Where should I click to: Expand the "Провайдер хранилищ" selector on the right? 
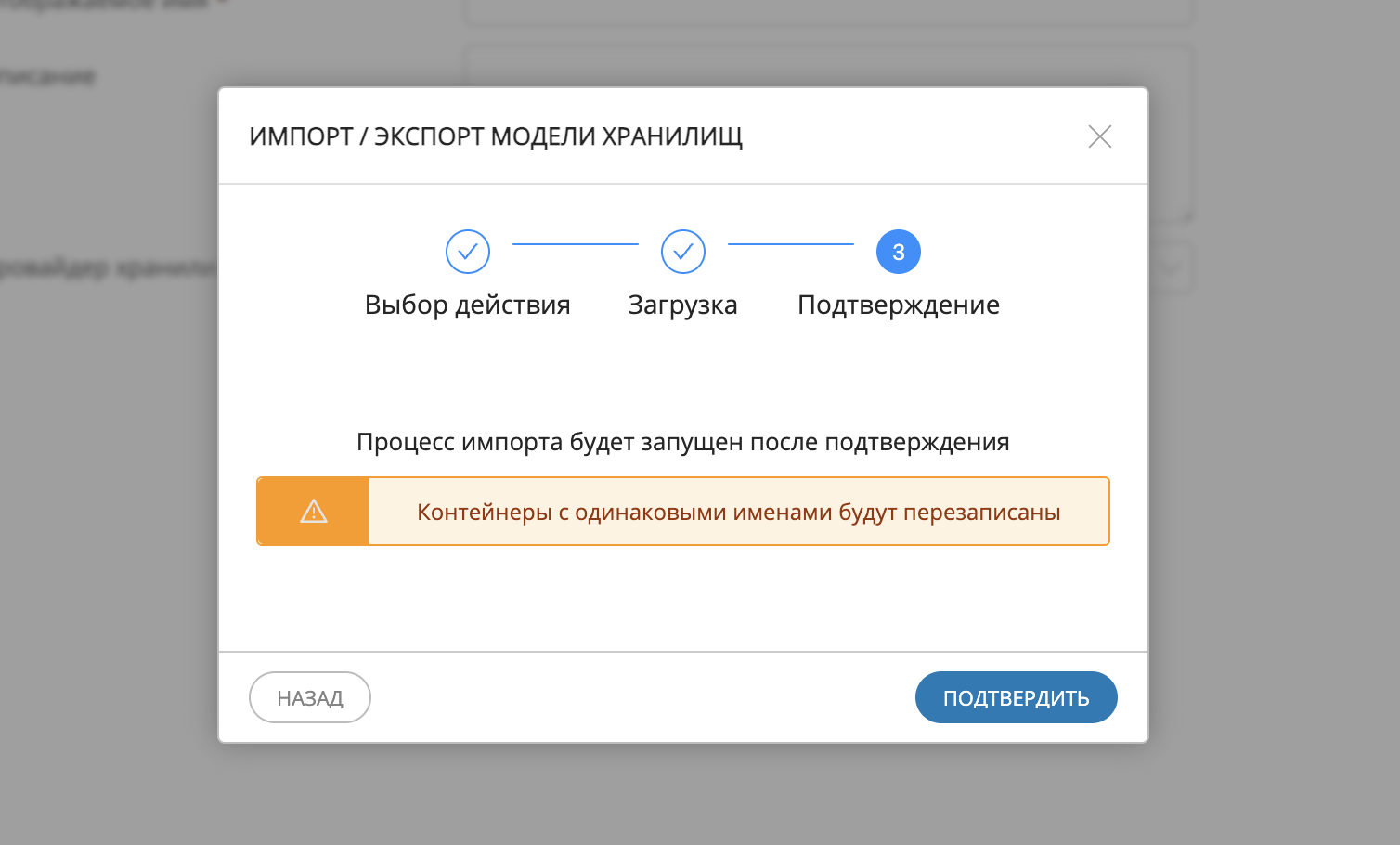pos(1172,266)
